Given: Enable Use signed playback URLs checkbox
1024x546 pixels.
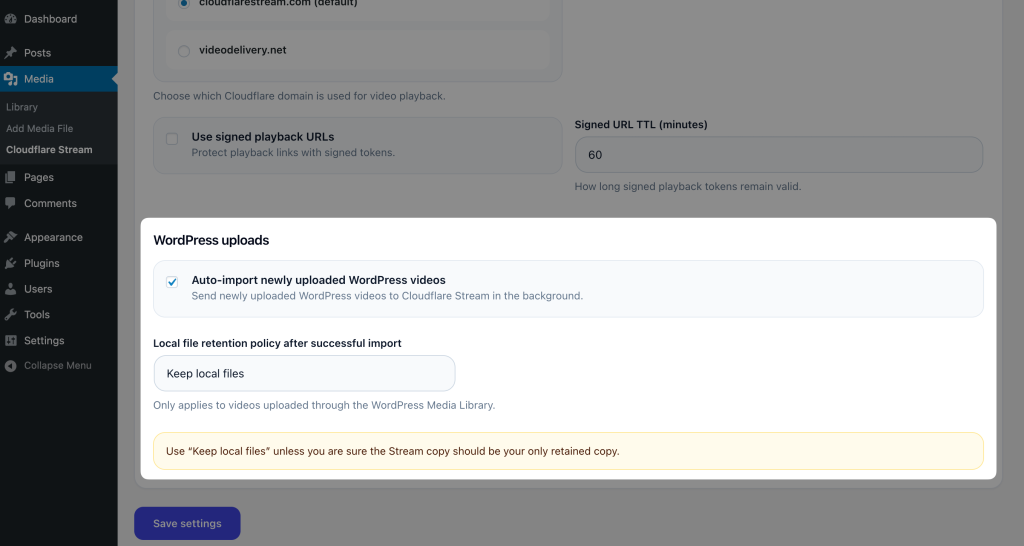Looking at the screenshot, I should click(172, 139).
